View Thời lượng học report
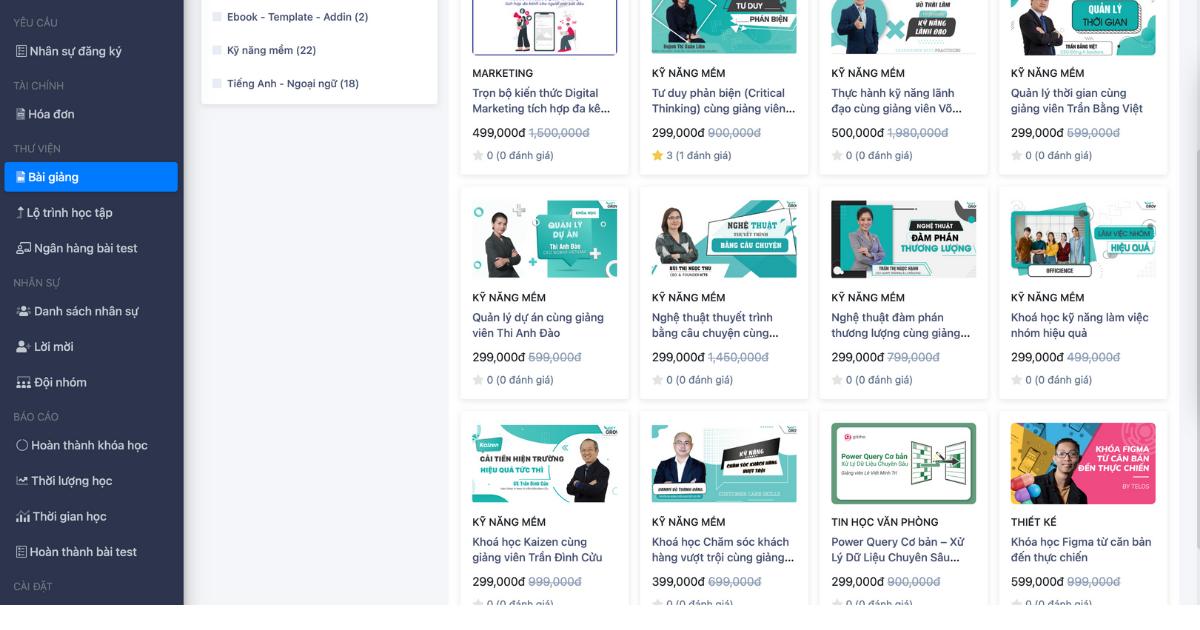1200x630 pixels. tap(91, 481)
